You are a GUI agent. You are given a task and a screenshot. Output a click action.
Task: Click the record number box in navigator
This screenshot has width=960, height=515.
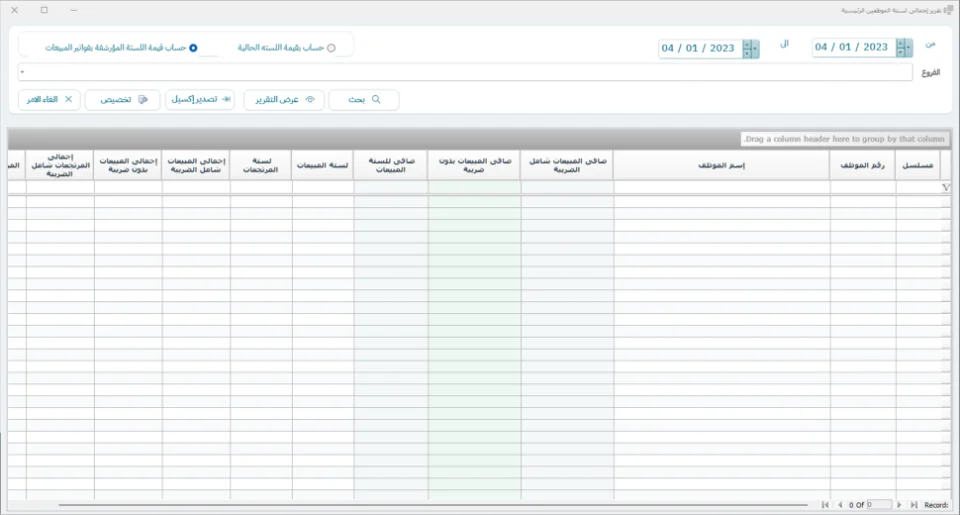tap(879, 505)
